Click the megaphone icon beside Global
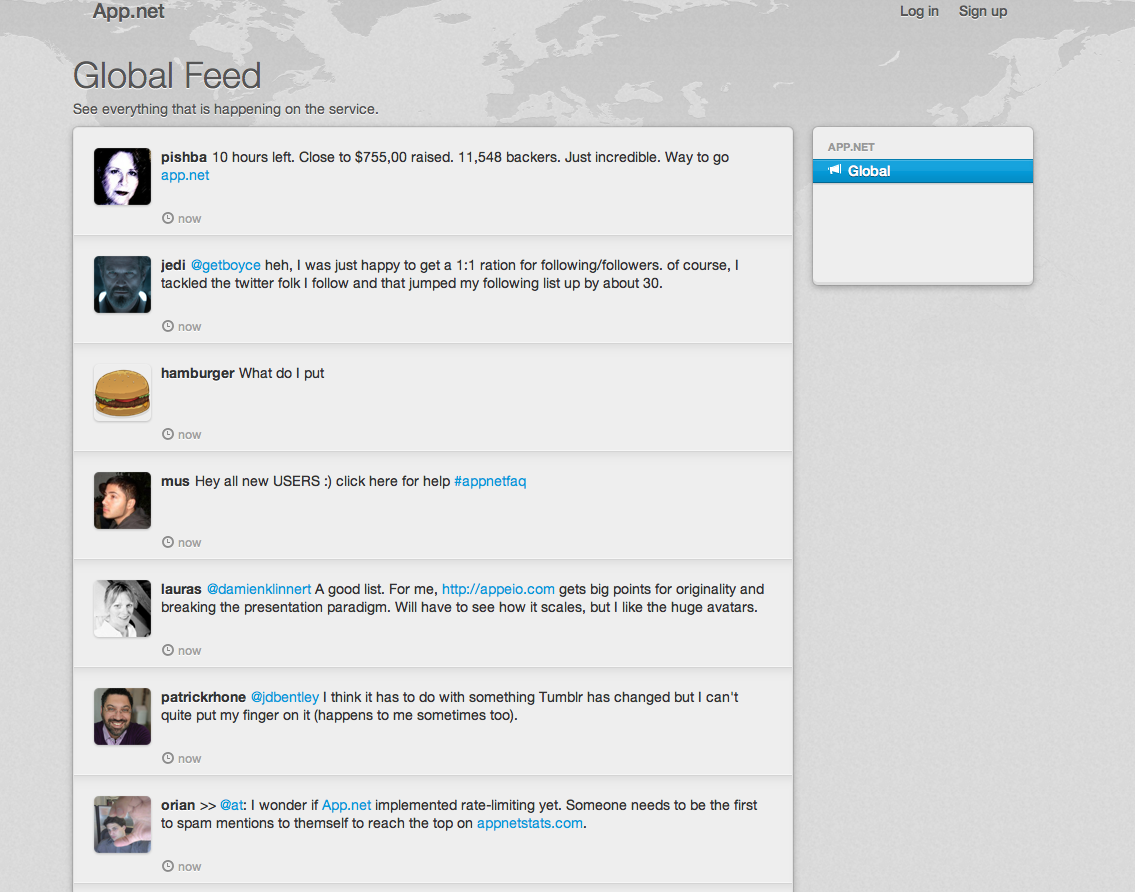This screenshot has height=892, width=1135. tap(835, 170)
